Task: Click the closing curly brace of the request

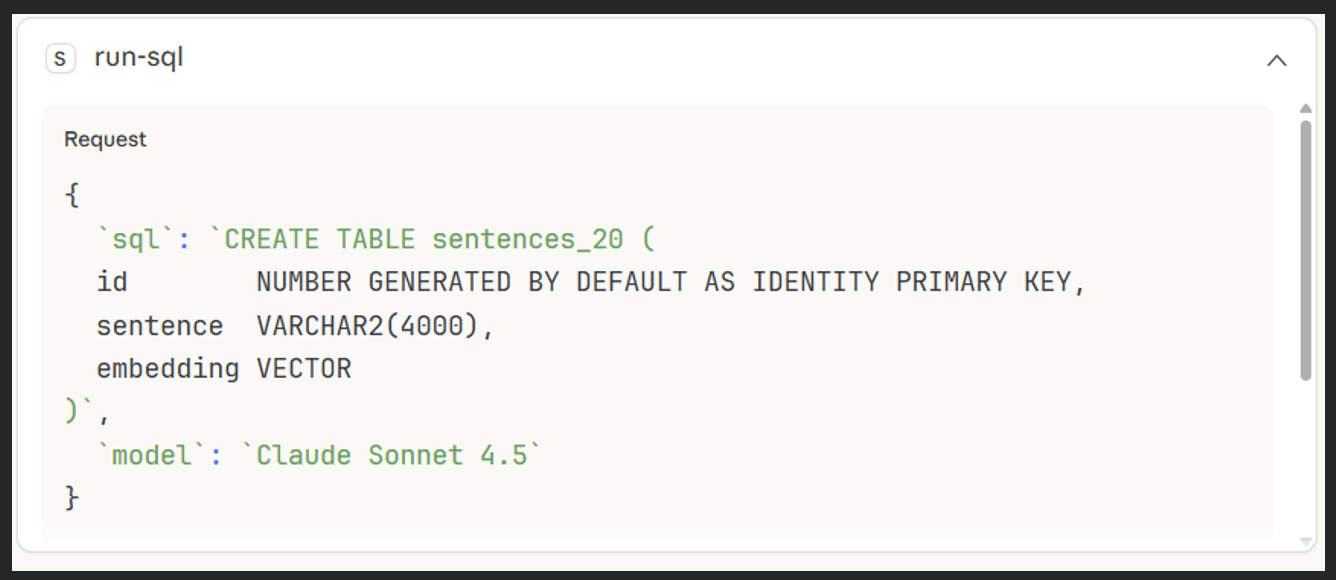Action: (x=71, y=498)
